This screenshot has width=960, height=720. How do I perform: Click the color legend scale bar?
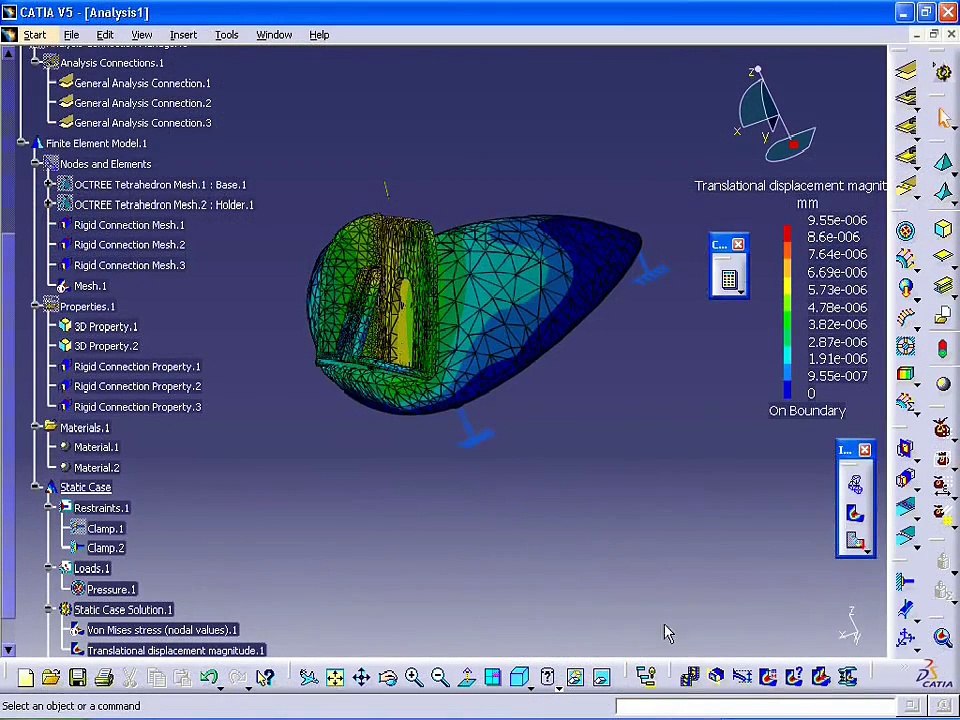point(787,312)
